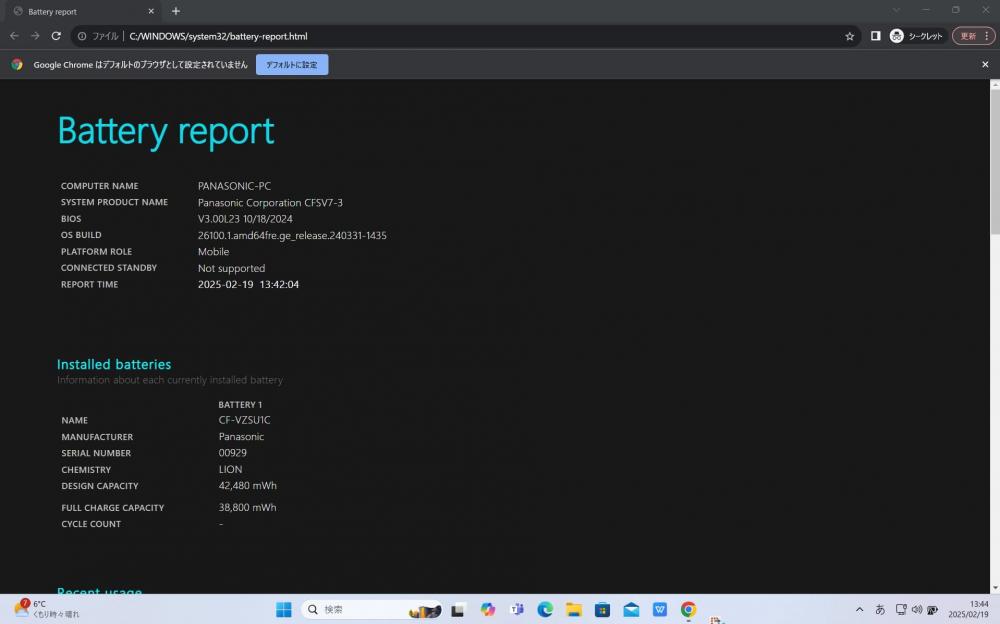Select the report time 2025-02-19 13:42:04
This screenshot has width=1000, height=624.
[x=248, y=284]
